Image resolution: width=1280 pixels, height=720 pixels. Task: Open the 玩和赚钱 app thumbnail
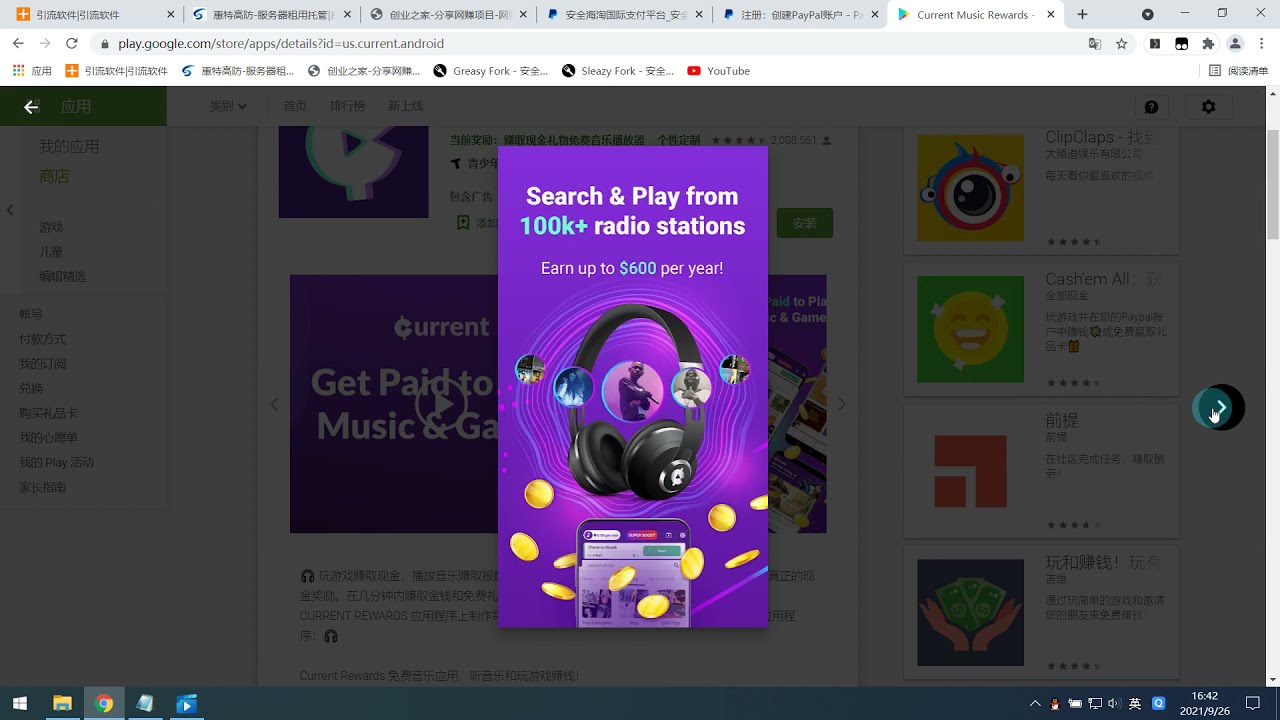pos(970,613)
